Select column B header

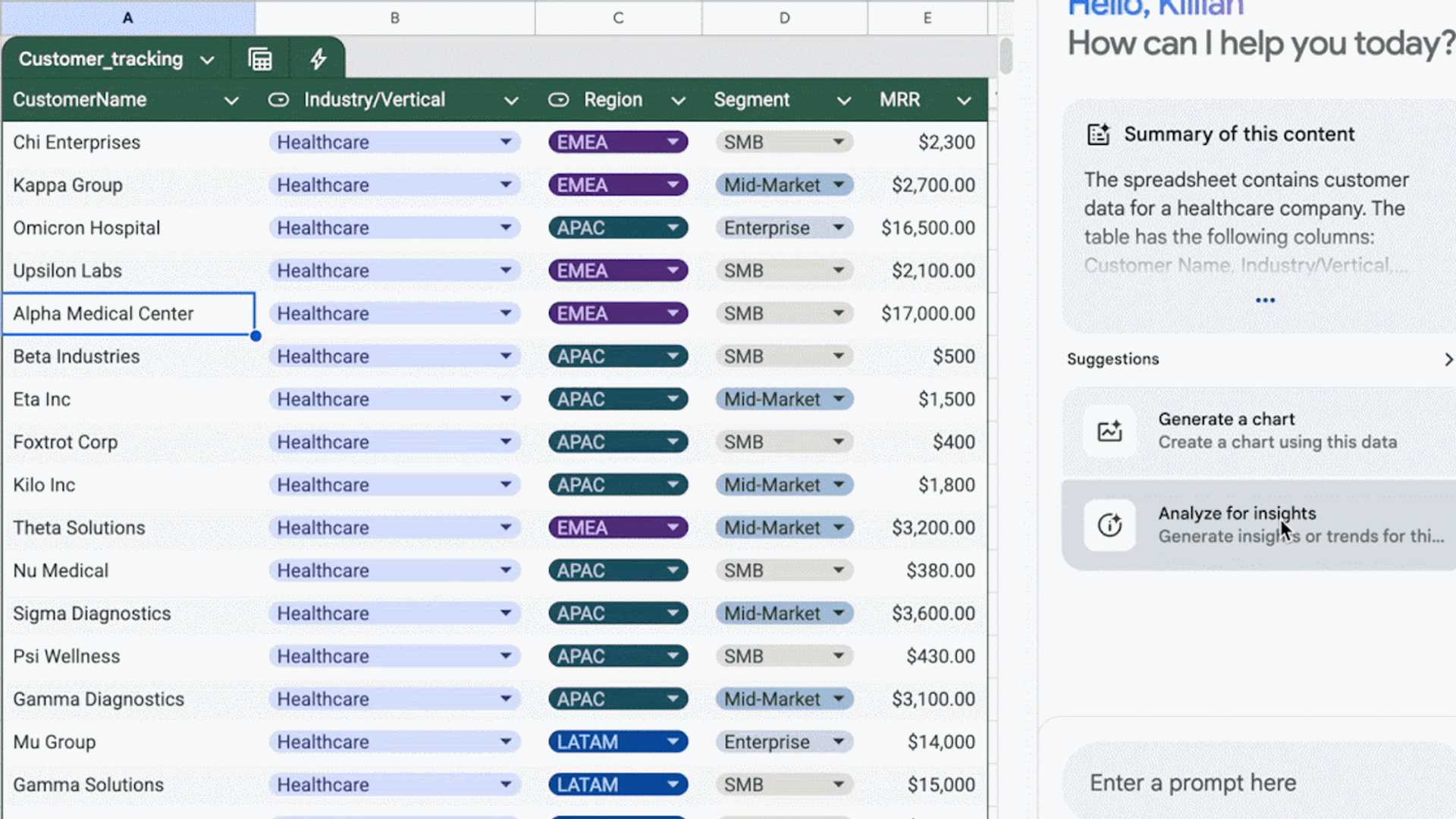coord(395,18)
